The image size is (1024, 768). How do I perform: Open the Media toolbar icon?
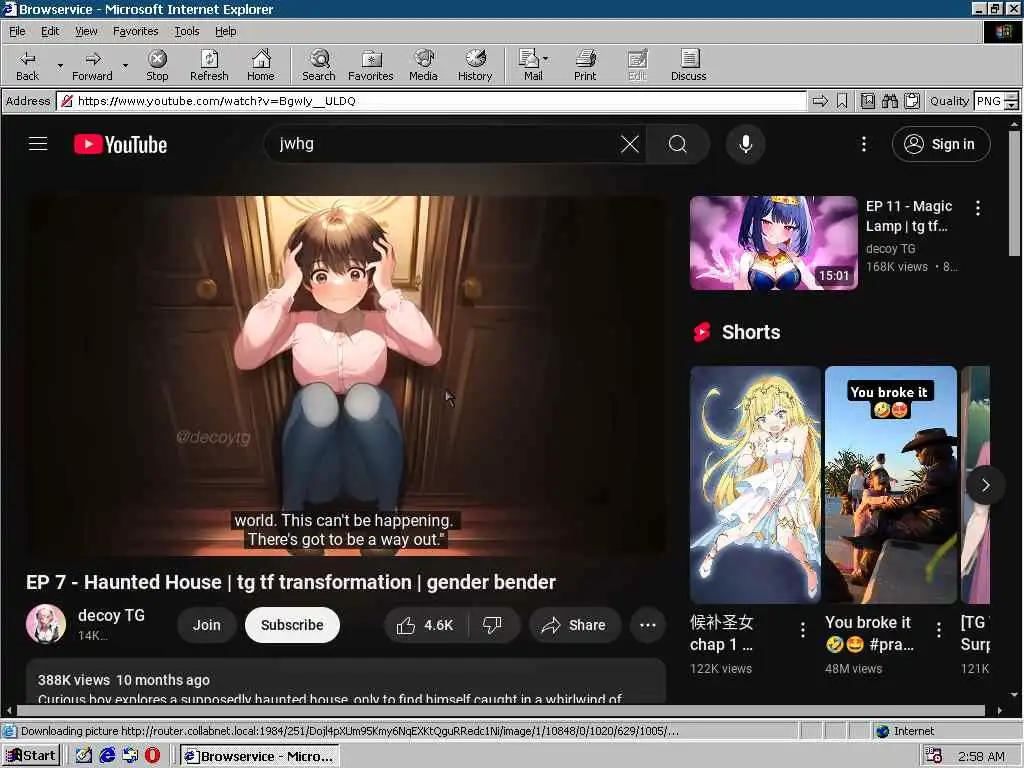tap(423, 65)
